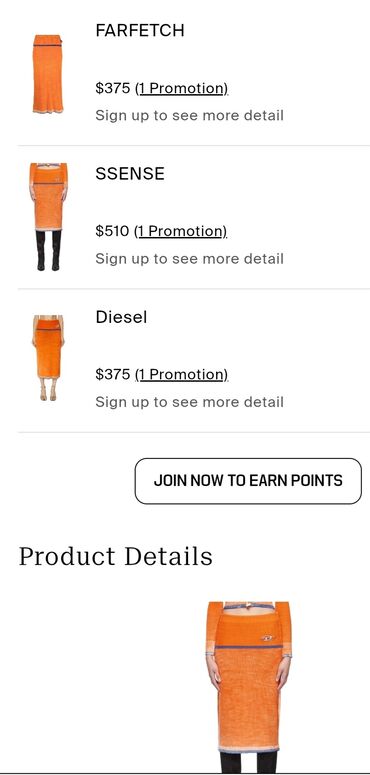The height and width of the screenshot is (775, 370).
Task: Select the Diesel $375 price
Action: click(113, 375)
